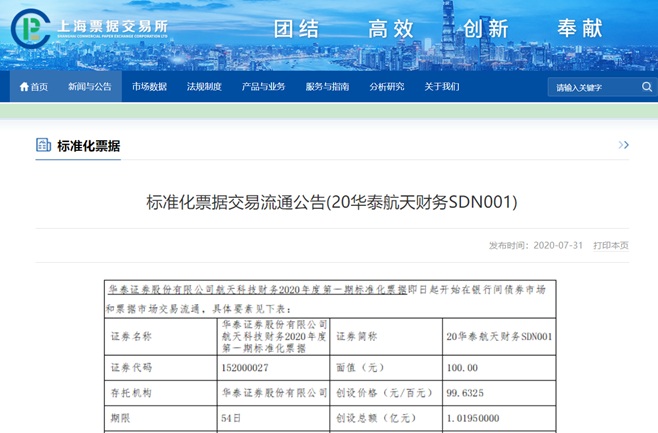Open the 关于我们 menu
Viewport: 658px width, 433px height.
pos(441,86)
